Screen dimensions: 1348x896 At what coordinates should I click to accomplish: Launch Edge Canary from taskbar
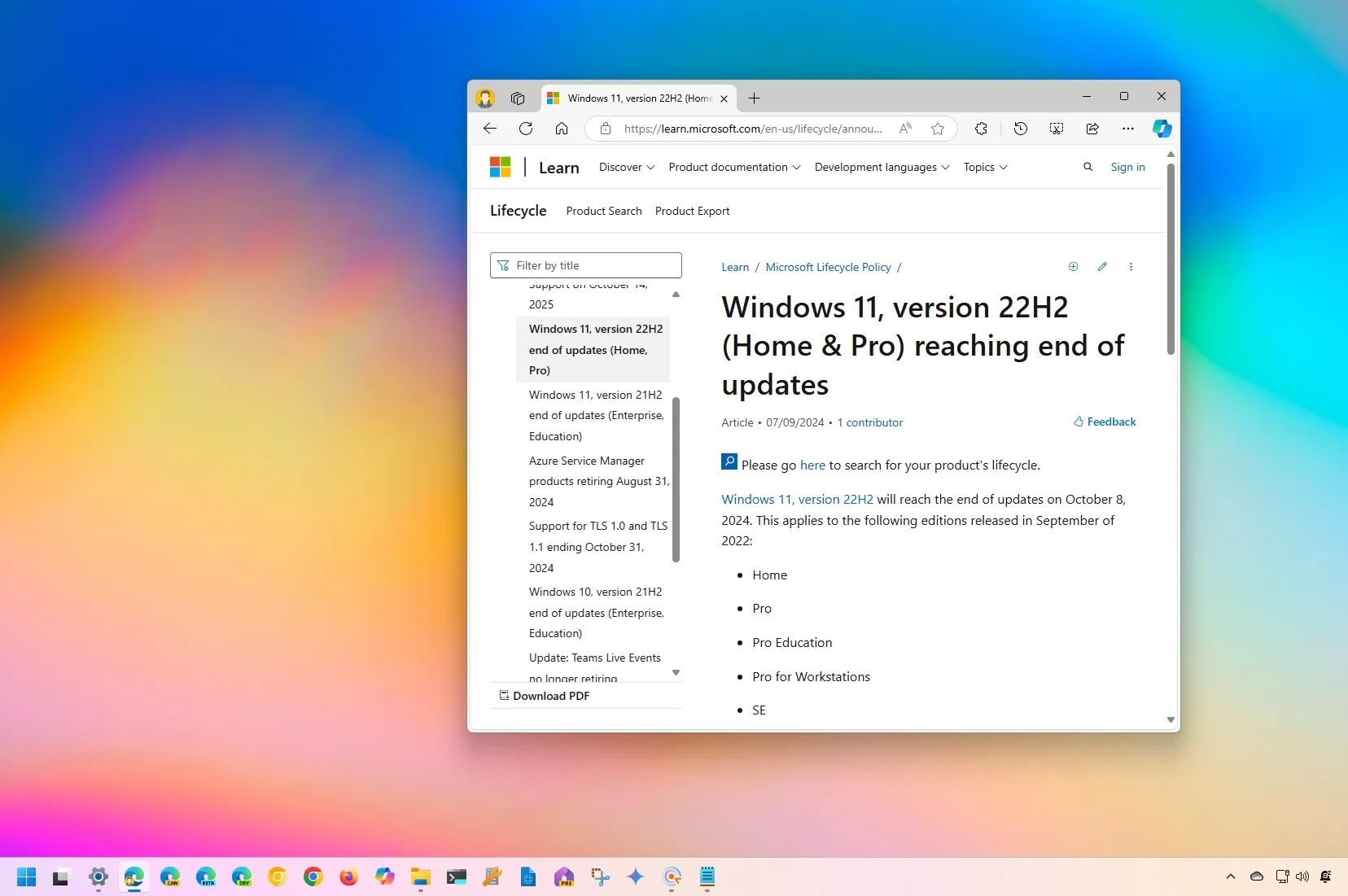(x=170, y=876)
